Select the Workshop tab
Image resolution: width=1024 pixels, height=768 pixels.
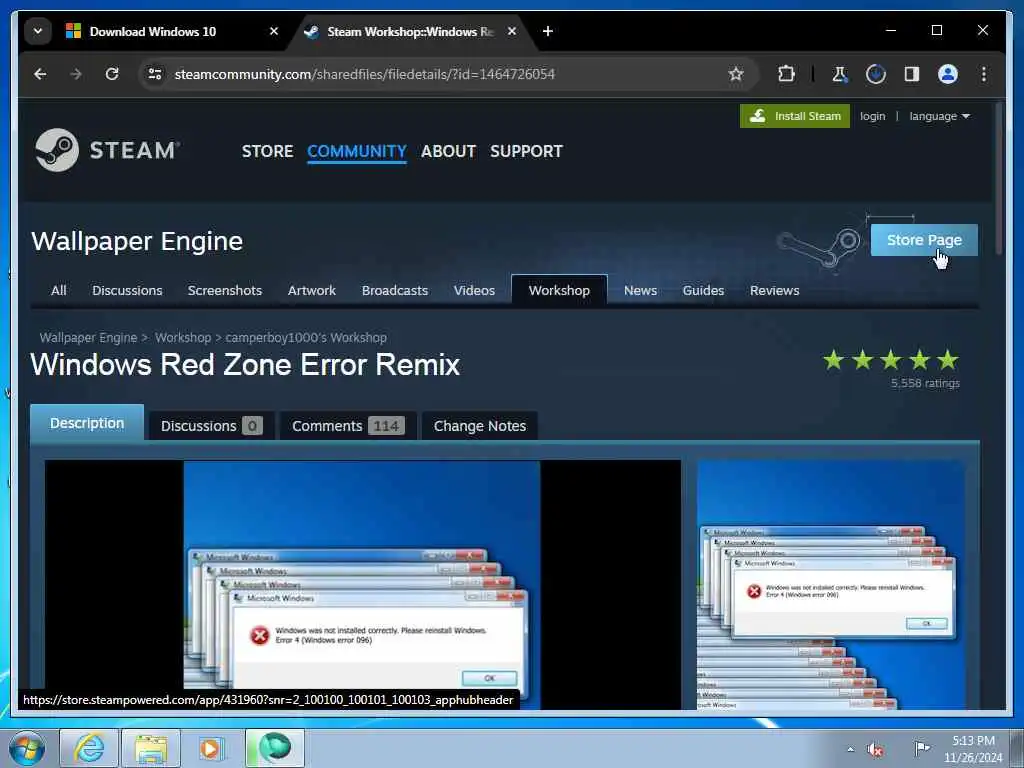click(x=559, y=291)
